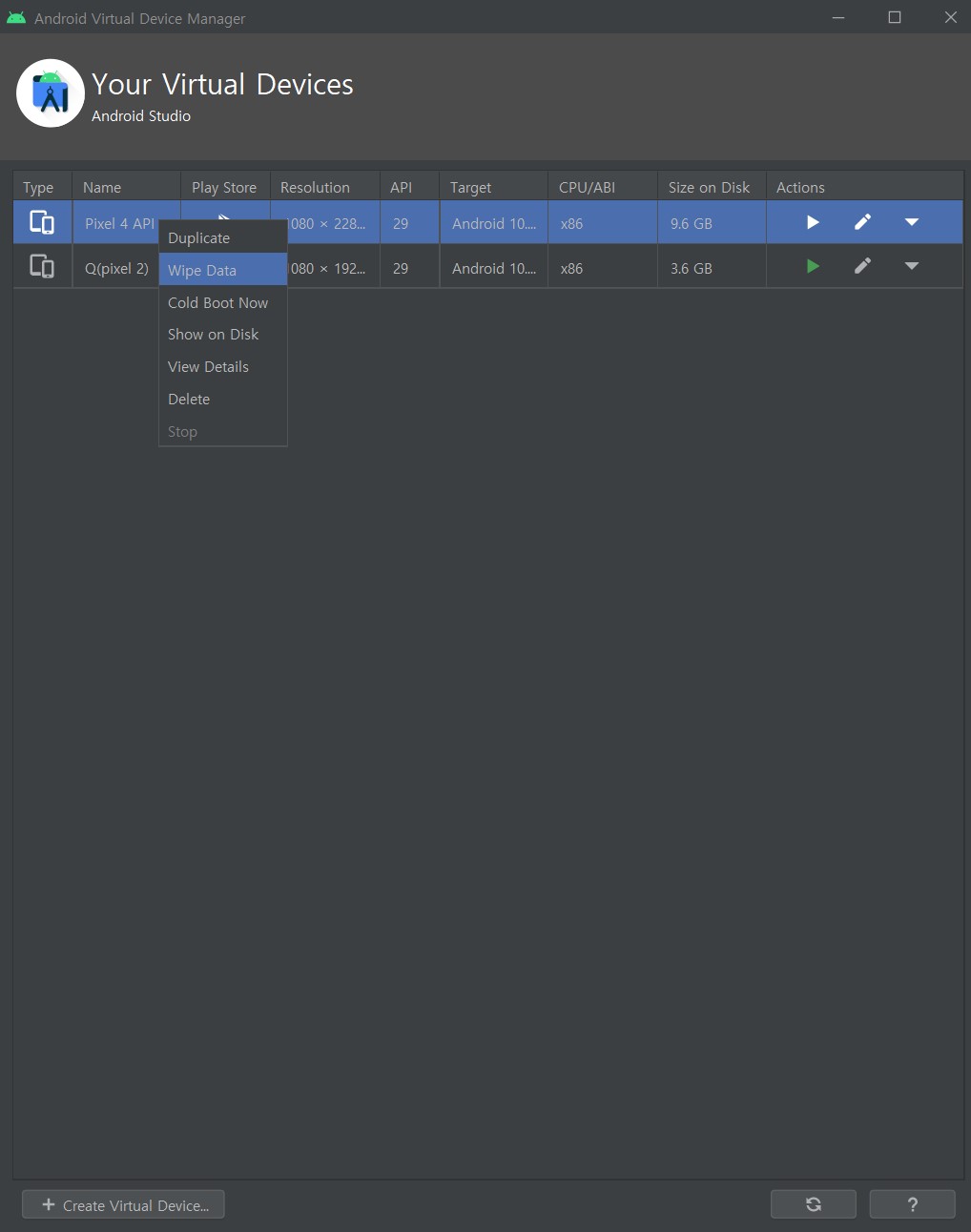Click the 3.6 GB size cell

tap(712, 268)
